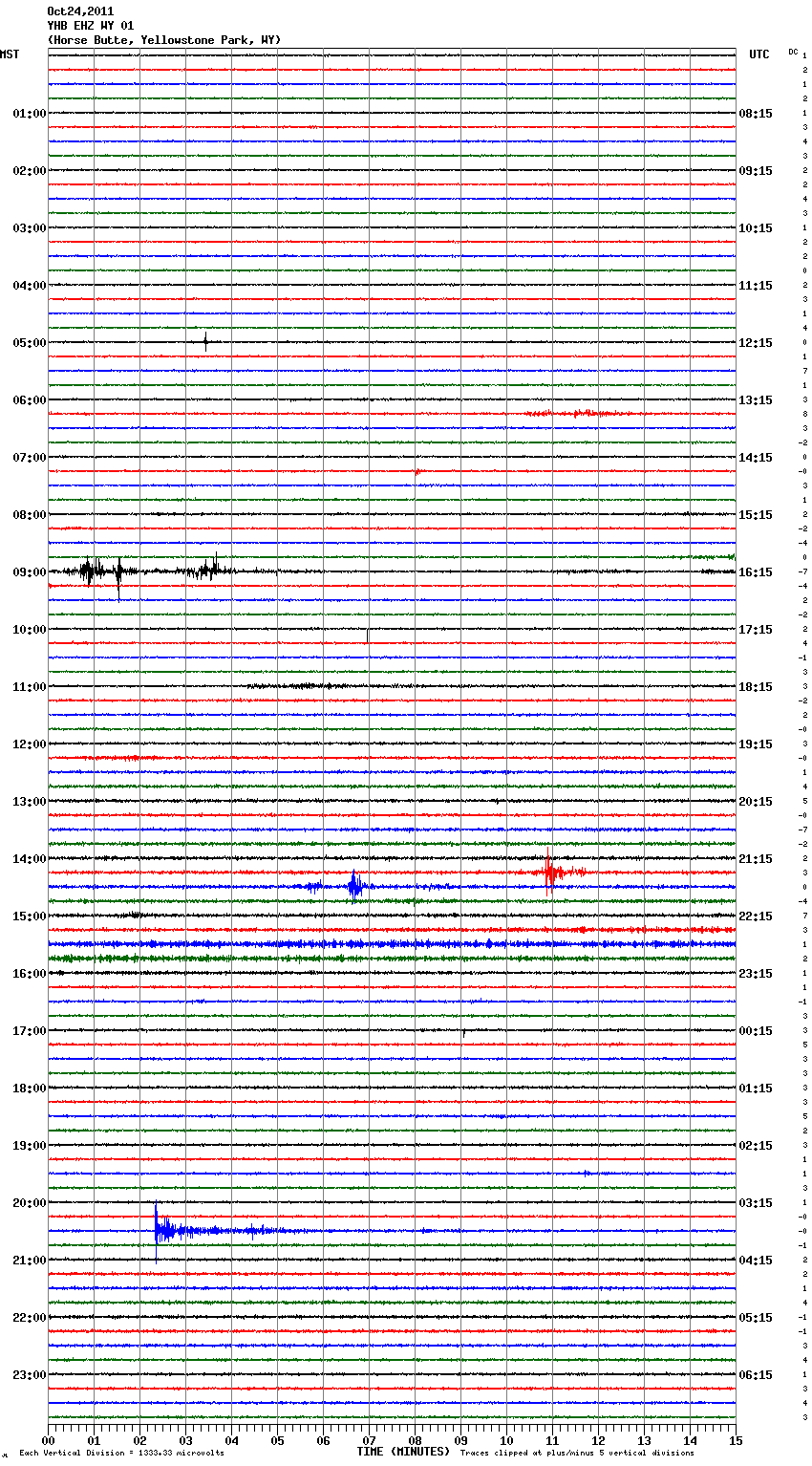Click the "10:15" UTC time label
The height and width of the screenshot is (1466, 812).
(756, 228)
